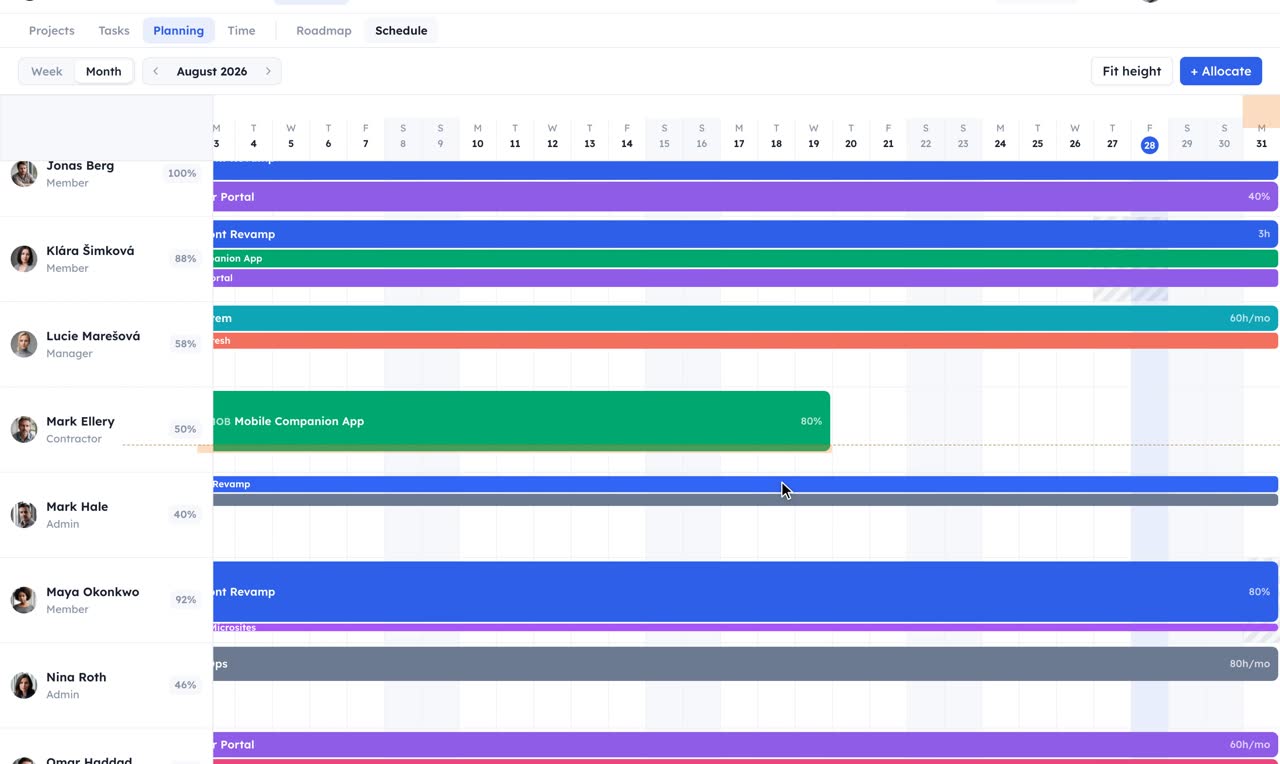Click the + Allocate button

(1221, 71)
